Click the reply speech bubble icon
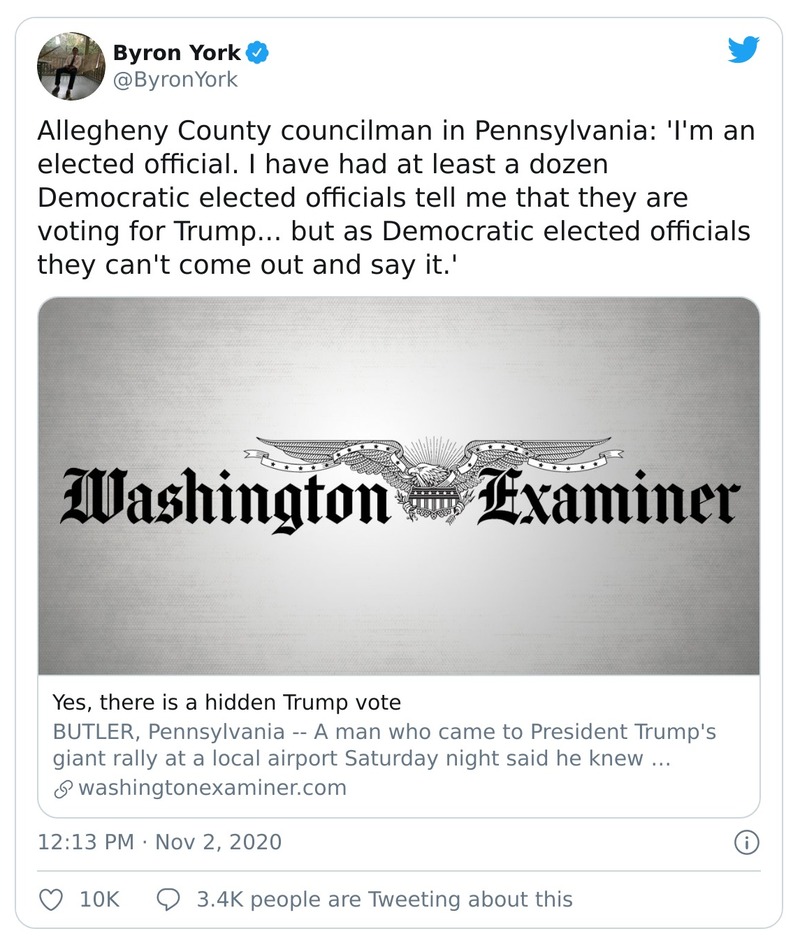The height and width of the screenshot is (945, 800). coord(169,899)
